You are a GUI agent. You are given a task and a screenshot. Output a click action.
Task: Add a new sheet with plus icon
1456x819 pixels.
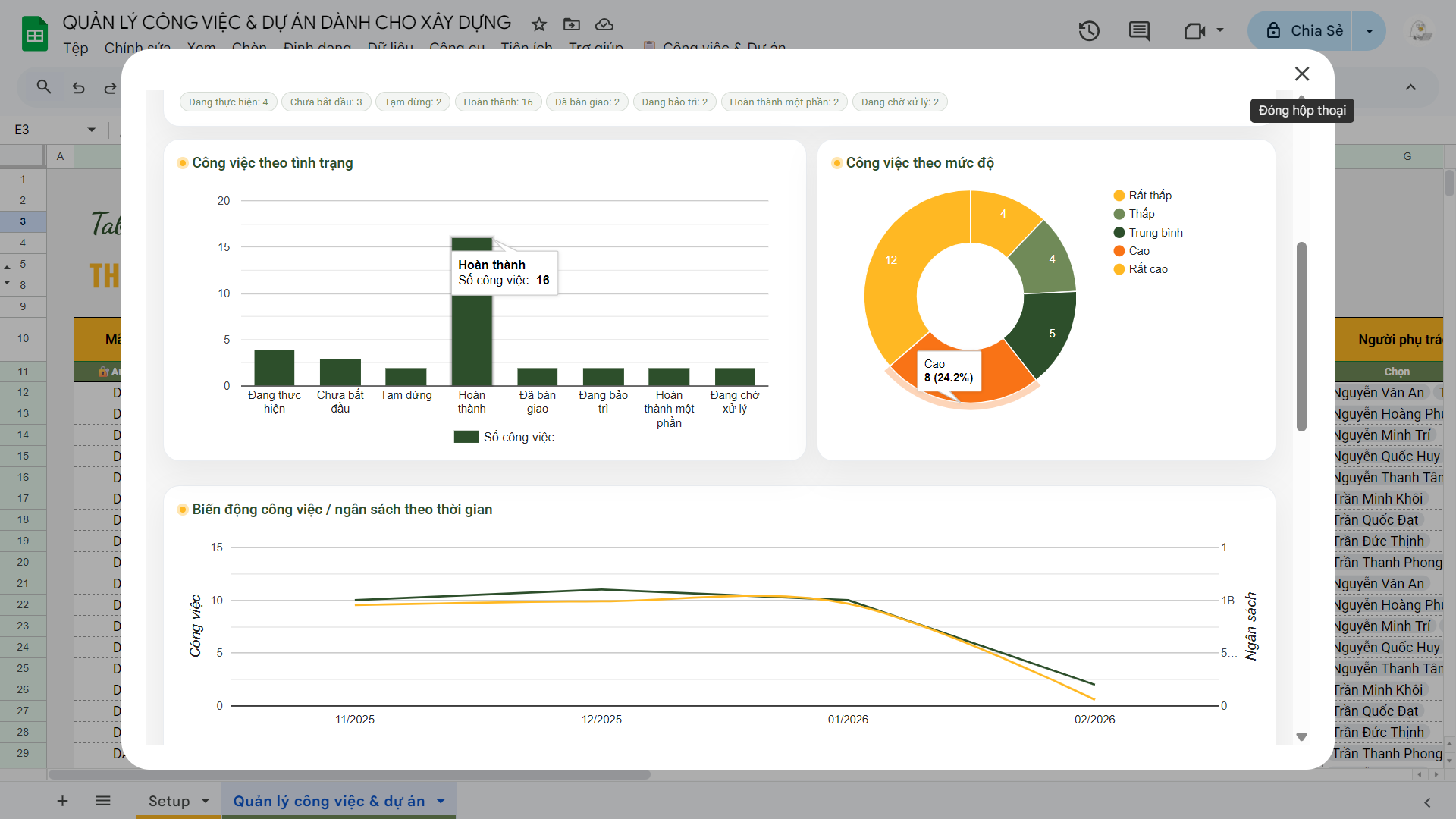[x=62, y=801]
